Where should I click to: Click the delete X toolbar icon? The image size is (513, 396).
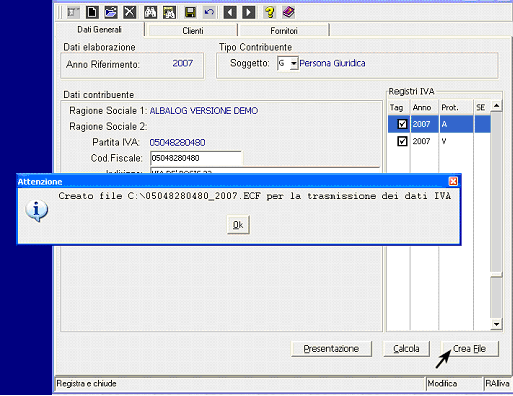[130, 12]
